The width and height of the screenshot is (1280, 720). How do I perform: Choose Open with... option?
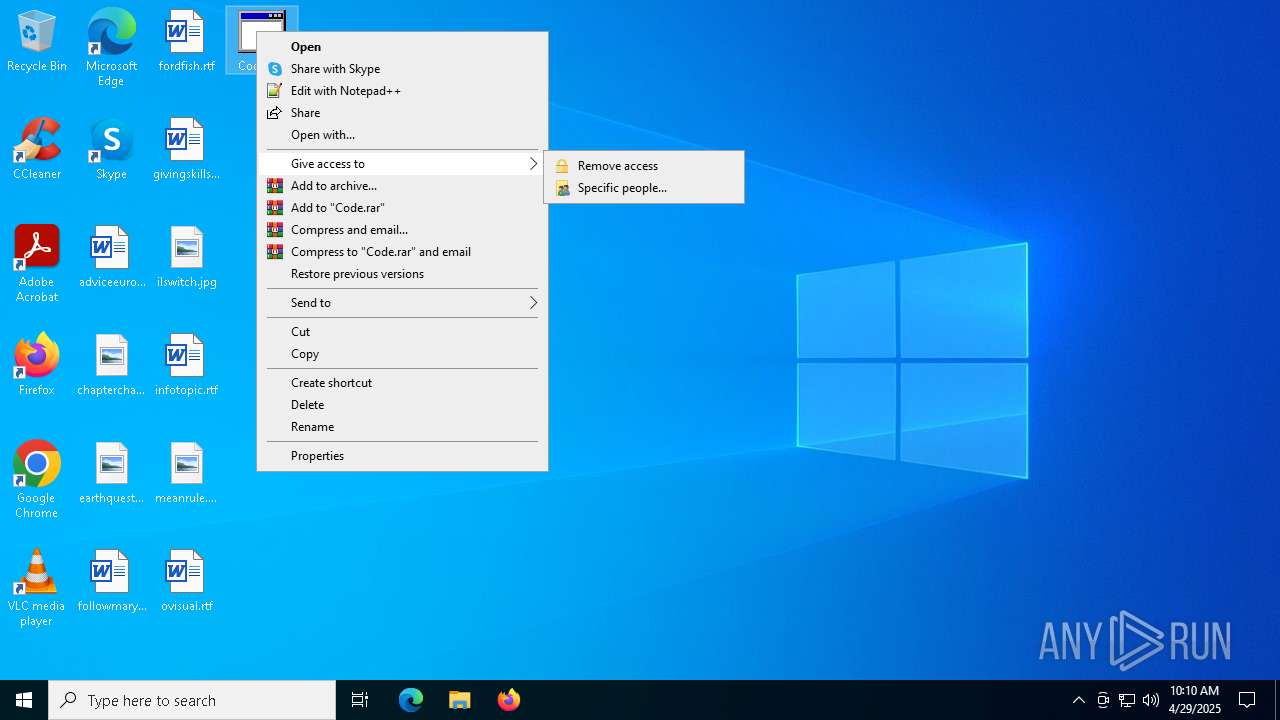(x=403, y=135)
